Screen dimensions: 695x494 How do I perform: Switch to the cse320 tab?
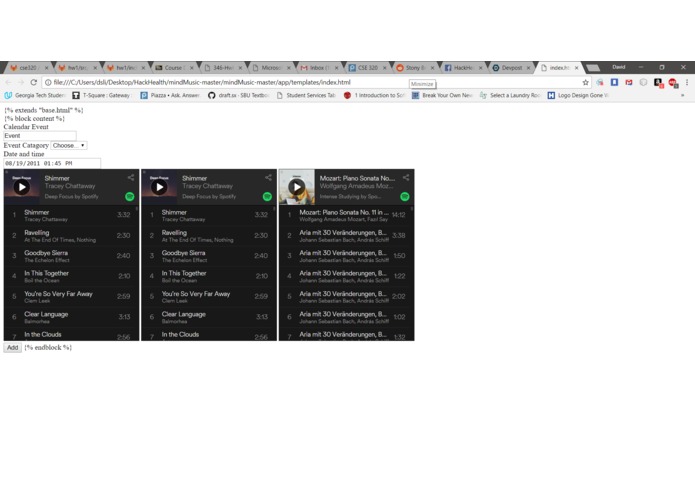[x=27, y=68]
